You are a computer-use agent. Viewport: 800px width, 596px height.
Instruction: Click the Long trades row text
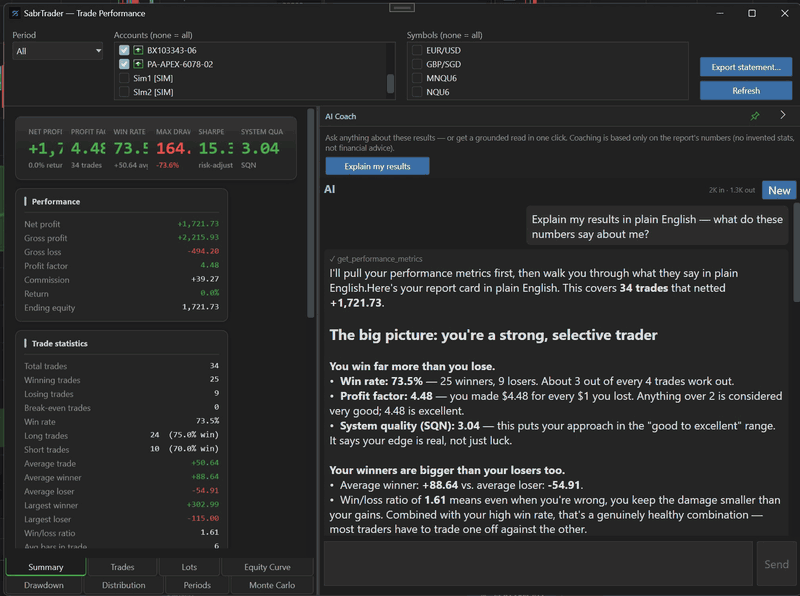coord(121,435)
